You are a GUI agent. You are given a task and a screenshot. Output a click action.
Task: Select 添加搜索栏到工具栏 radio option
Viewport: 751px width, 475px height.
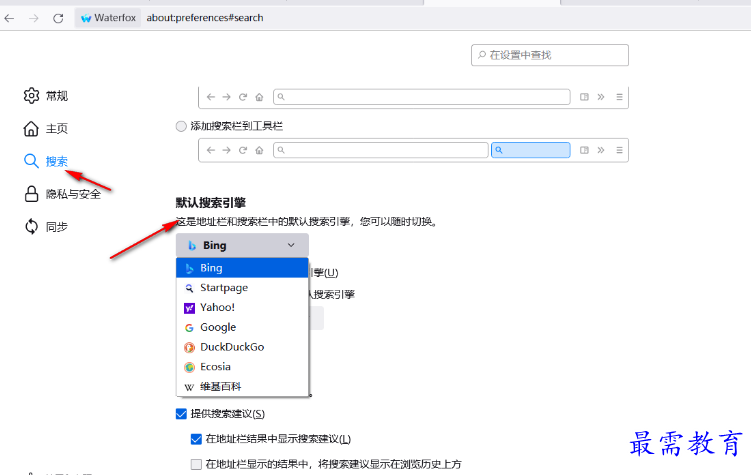coord(181,126)
